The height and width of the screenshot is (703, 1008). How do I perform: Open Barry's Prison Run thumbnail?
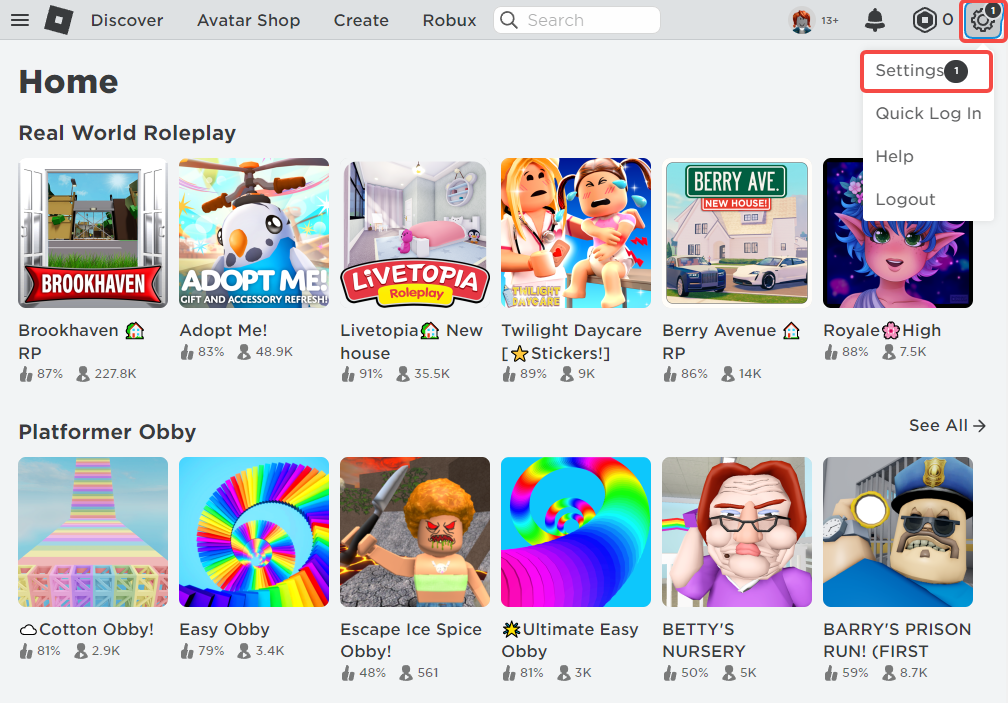click(897, 531)
